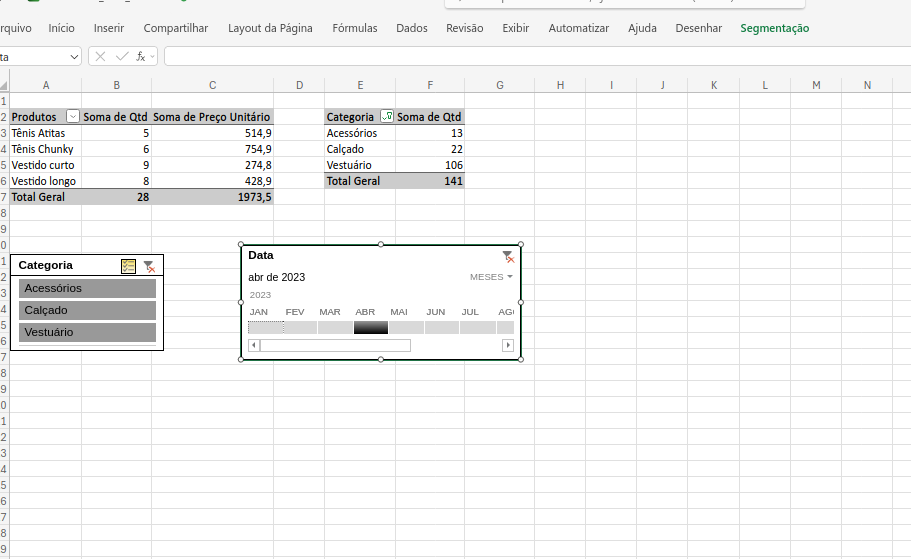Confirm formula entry with check icon

122,56
